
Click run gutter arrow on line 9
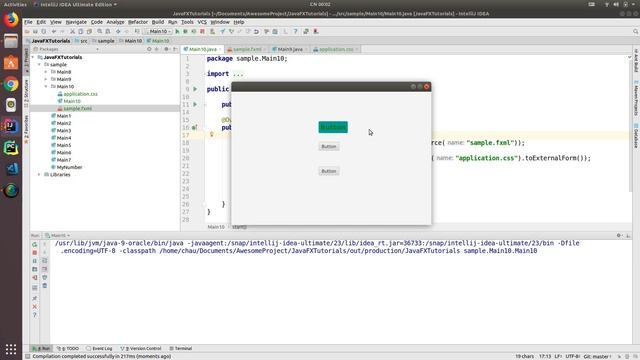195,89
